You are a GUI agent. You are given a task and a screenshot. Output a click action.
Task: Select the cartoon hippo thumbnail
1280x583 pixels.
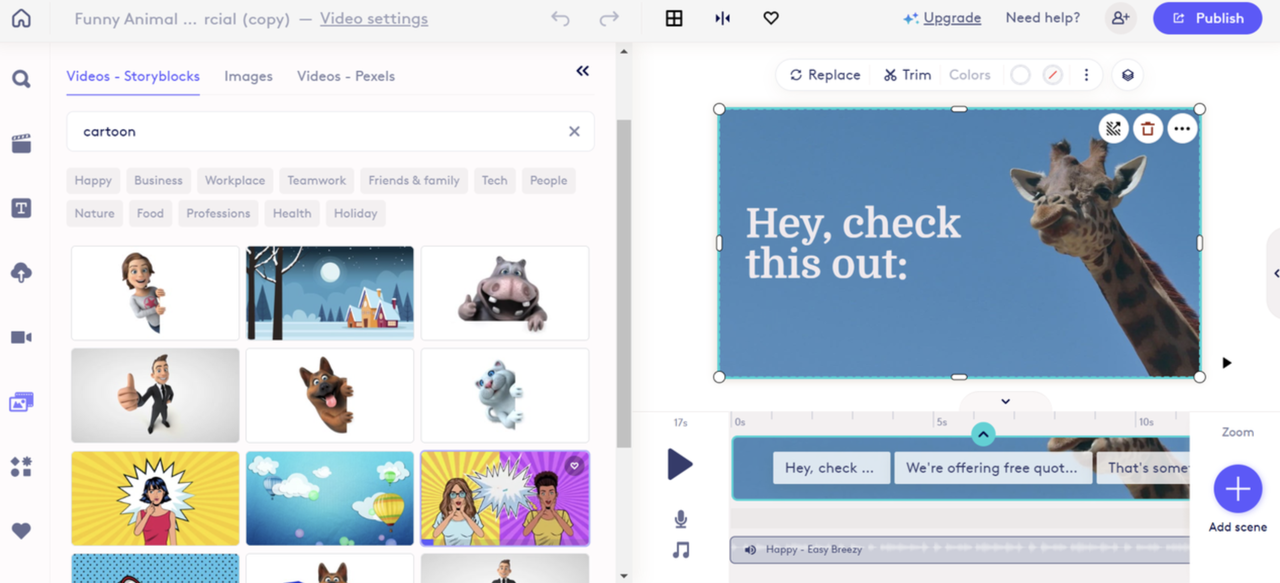pyautogui.click(x=505, y=293)
